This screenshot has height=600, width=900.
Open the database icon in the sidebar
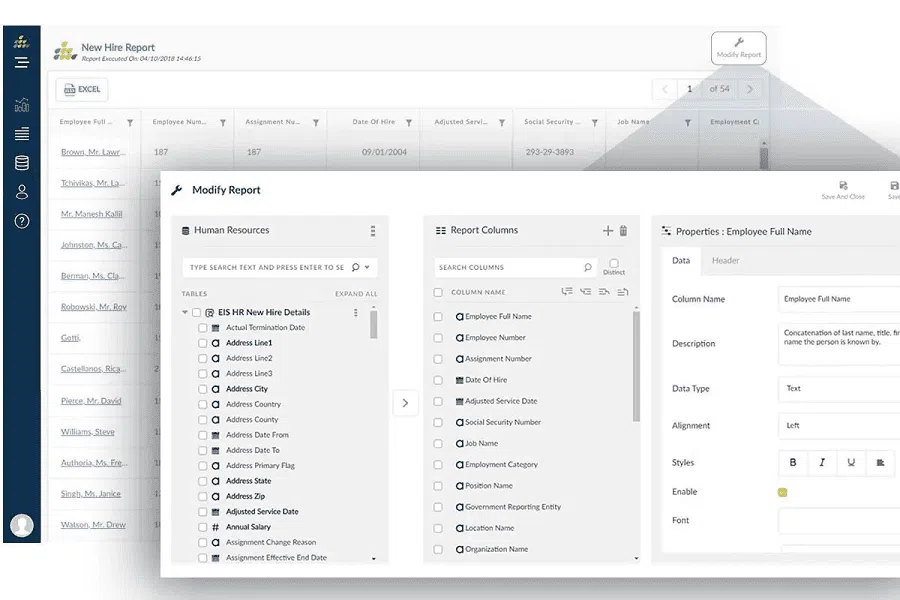click(x=22, y=163)
